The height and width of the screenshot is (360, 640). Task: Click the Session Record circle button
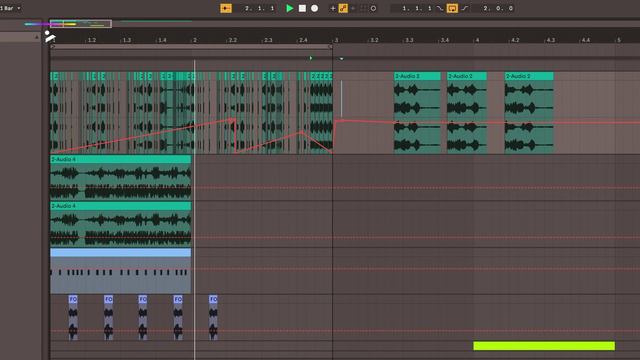pyautogui.click(x=373, y=8)
